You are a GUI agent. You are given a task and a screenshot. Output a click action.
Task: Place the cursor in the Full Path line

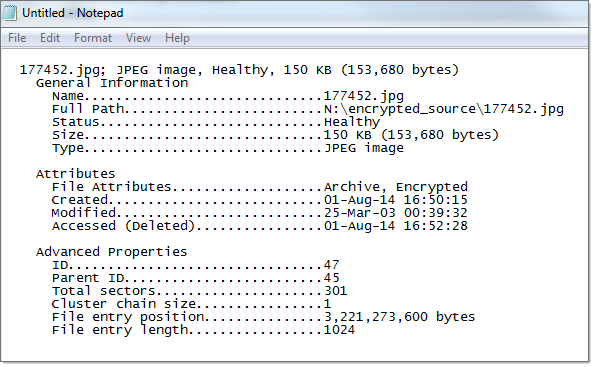coord(308,109)
